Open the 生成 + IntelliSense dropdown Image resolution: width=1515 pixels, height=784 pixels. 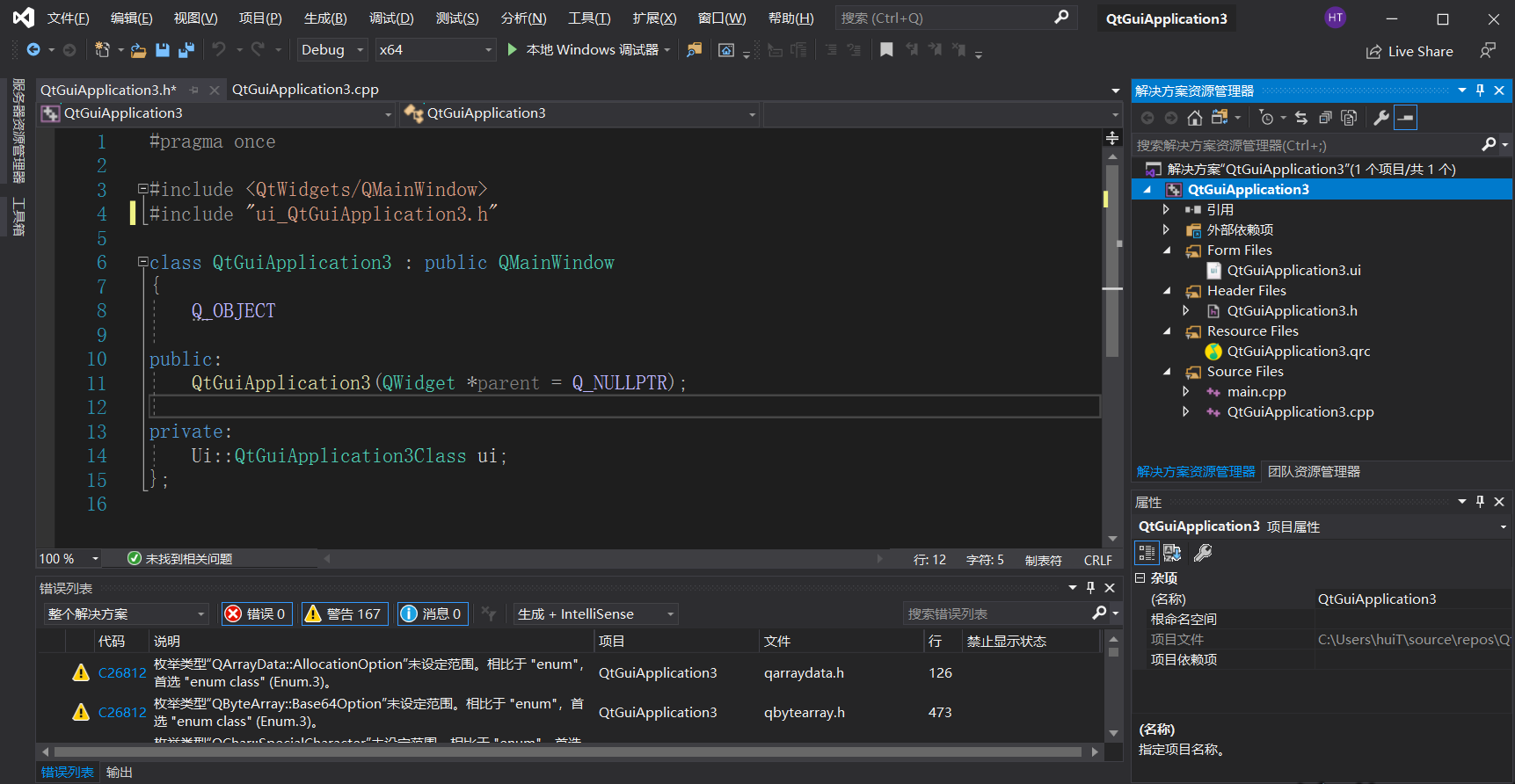pyautogui.click(x=595, y=613)
